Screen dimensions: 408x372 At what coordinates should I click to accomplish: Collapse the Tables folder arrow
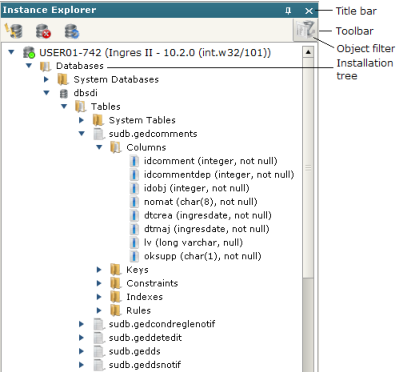(x=64, y=107)
